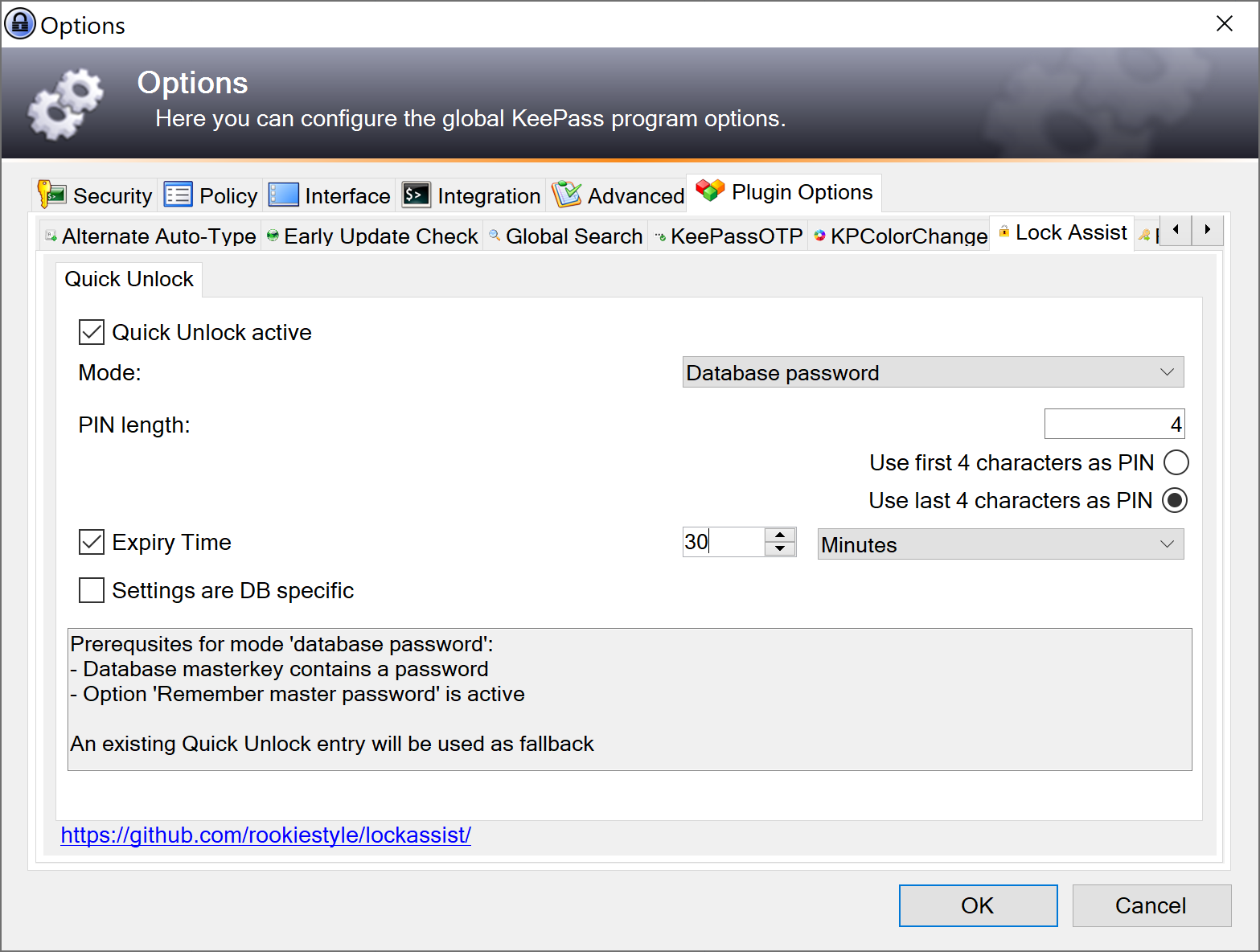Click the 'Mode:' label
The width and height of the screenshot is (1260, 952).
click(109, 373)
